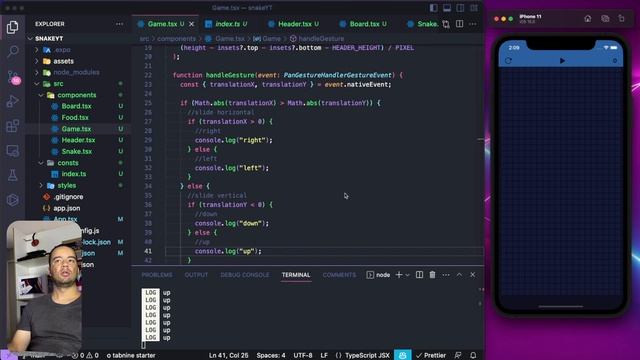Viewport: 640px width, 360px height.
Task: Open the Tabnine hexagon view in activity bar
Action: [x=12, y=200]
